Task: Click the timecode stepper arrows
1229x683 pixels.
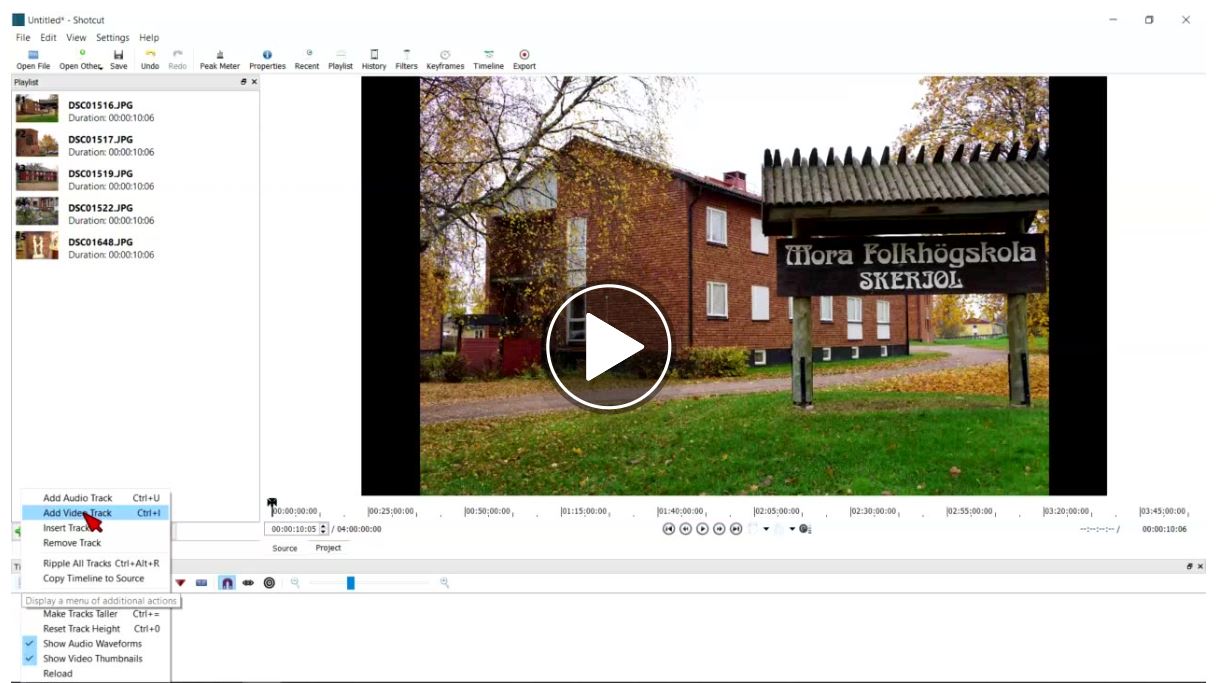Action: point(323,529)
